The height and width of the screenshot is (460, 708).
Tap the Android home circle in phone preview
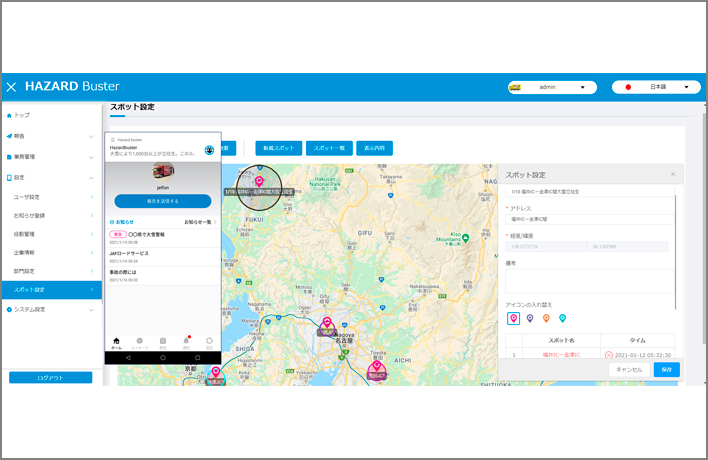click(163, 358)
